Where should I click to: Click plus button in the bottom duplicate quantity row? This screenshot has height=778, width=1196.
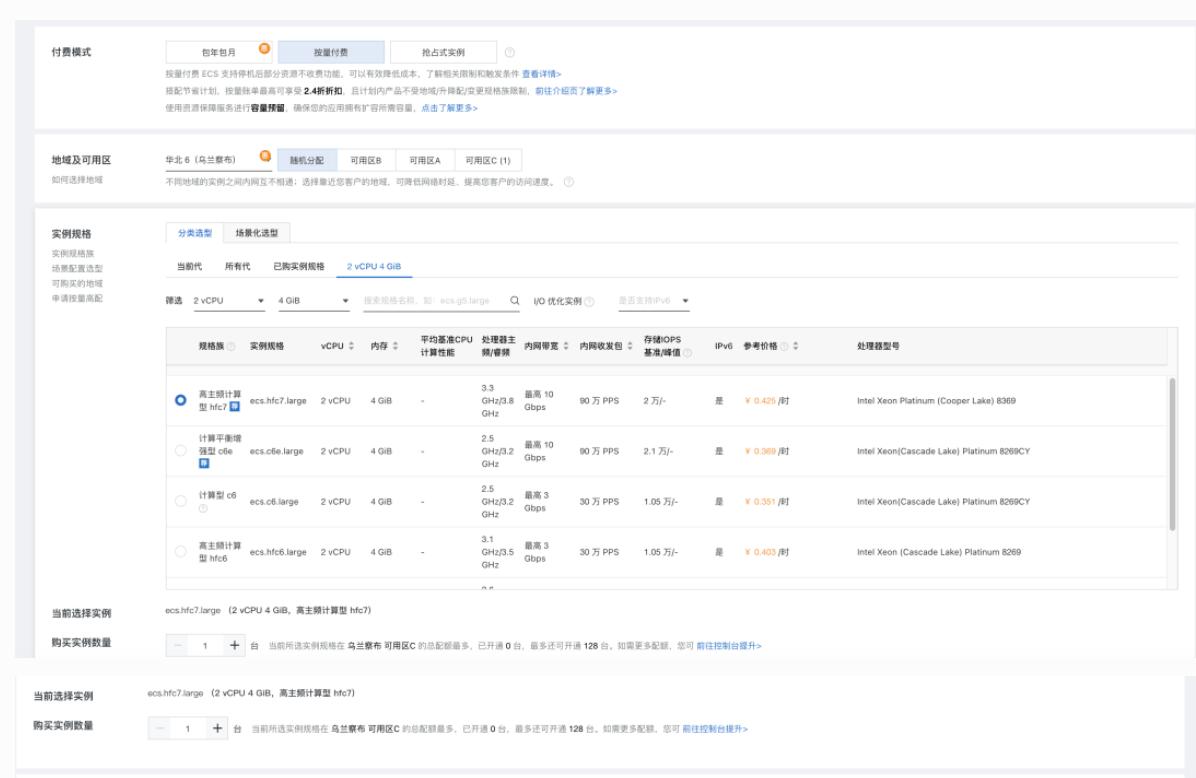pyautogui.click(x=217, y=728)
